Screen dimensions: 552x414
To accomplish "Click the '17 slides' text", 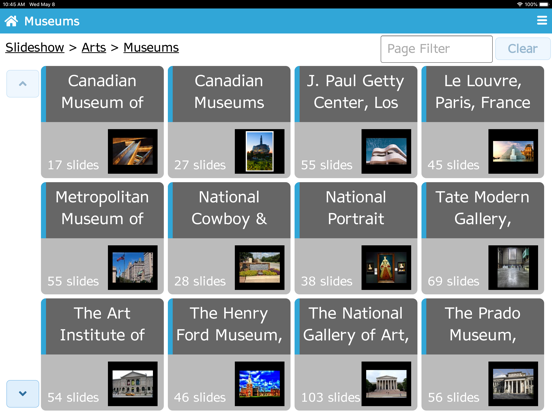I will [73, 165].
